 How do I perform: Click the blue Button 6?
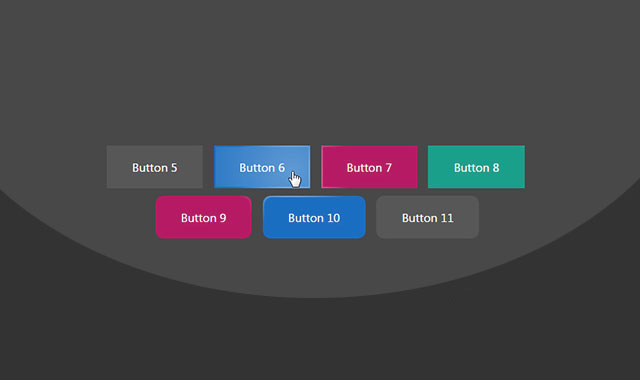(262, 167)
